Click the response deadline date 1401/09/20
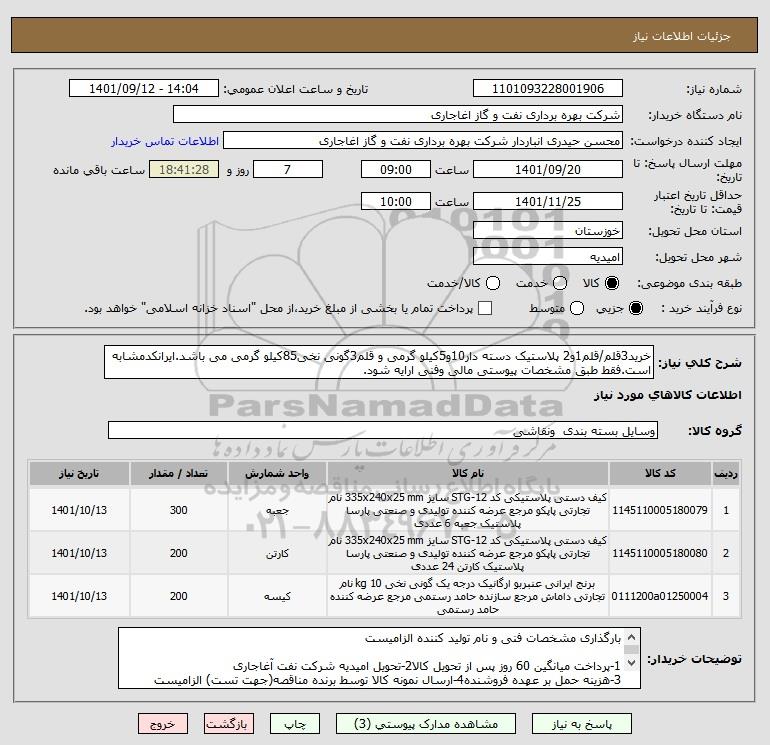770x745 pixels. point(548,169)
